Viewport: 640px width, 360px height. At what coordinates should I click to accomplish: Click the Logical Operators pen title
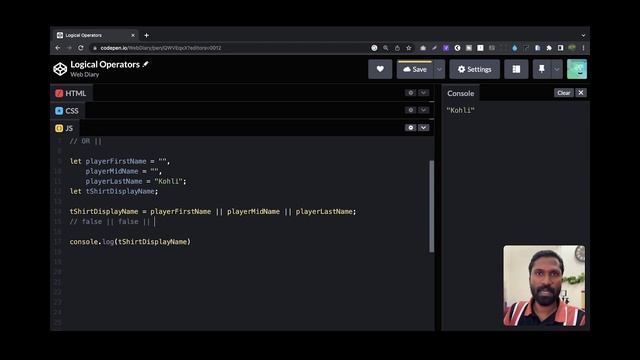pyautogui.click(x=105, y=64)
